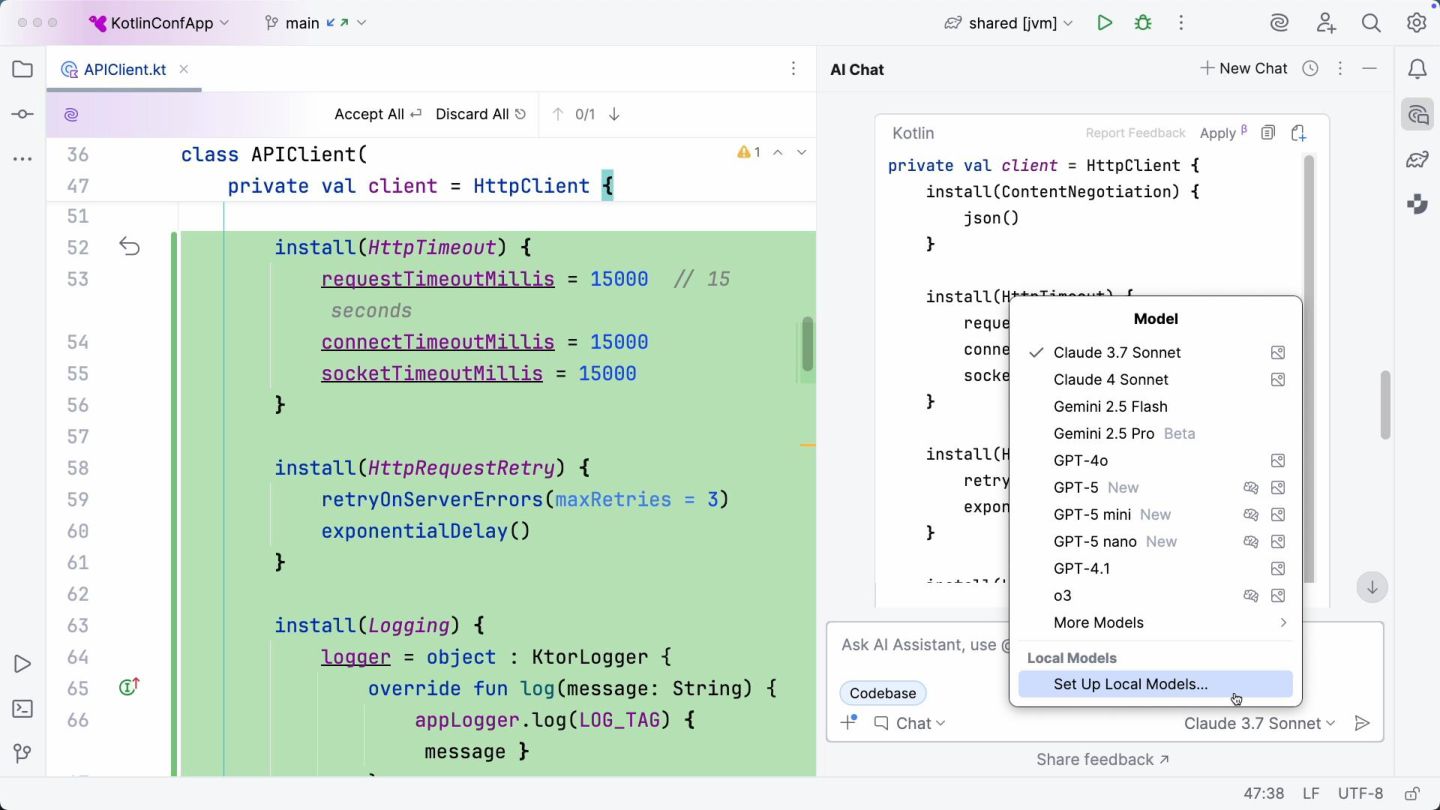This screenshot has width=1440, height=810.
Task: Revert the change at line 52
Action: click(x=129, y=246)
